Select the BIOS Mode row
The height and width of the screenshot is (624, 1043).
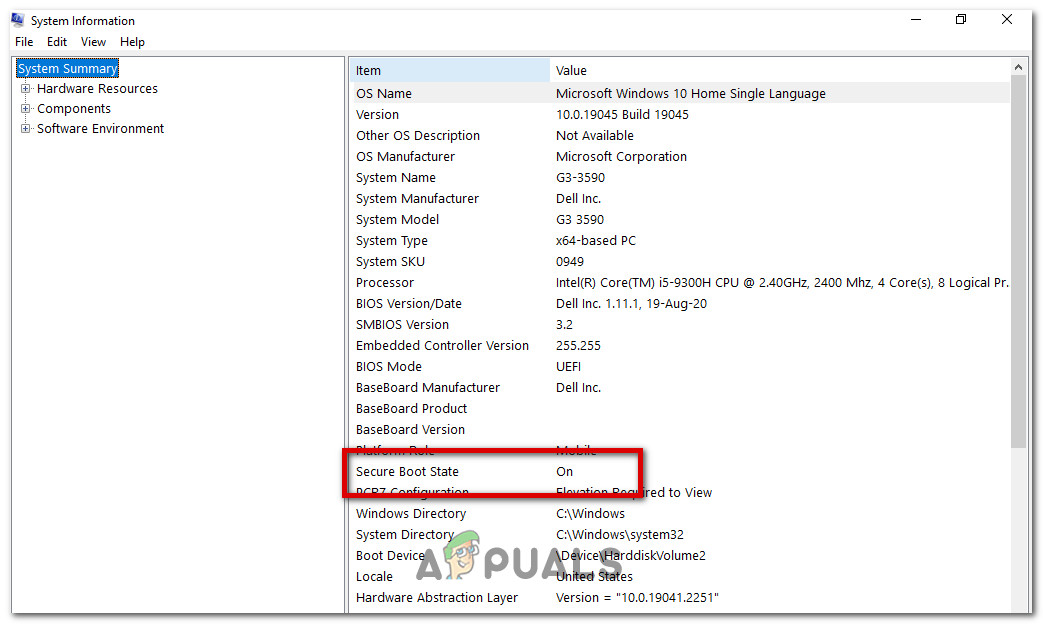click(680, 367)
